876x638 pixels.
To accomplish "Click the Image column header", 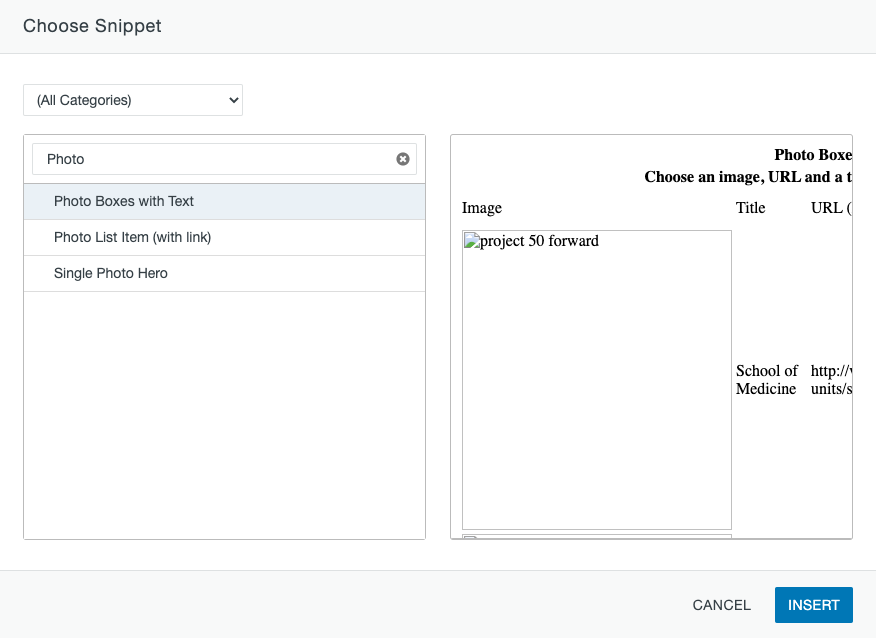I will 482,208.
